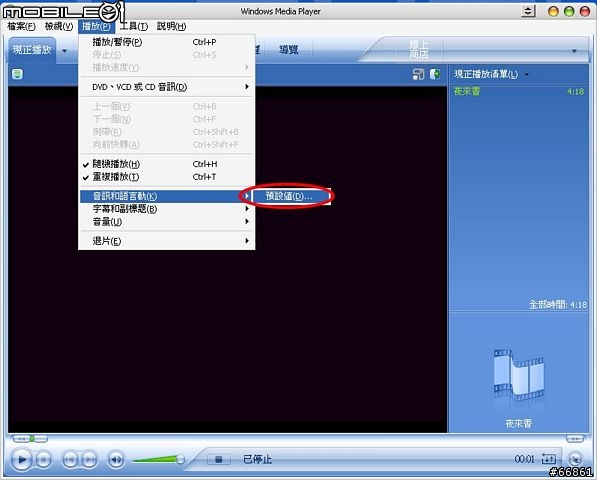Click the maximize video window icon
This screenshot has height=480, width=597.
418,74
